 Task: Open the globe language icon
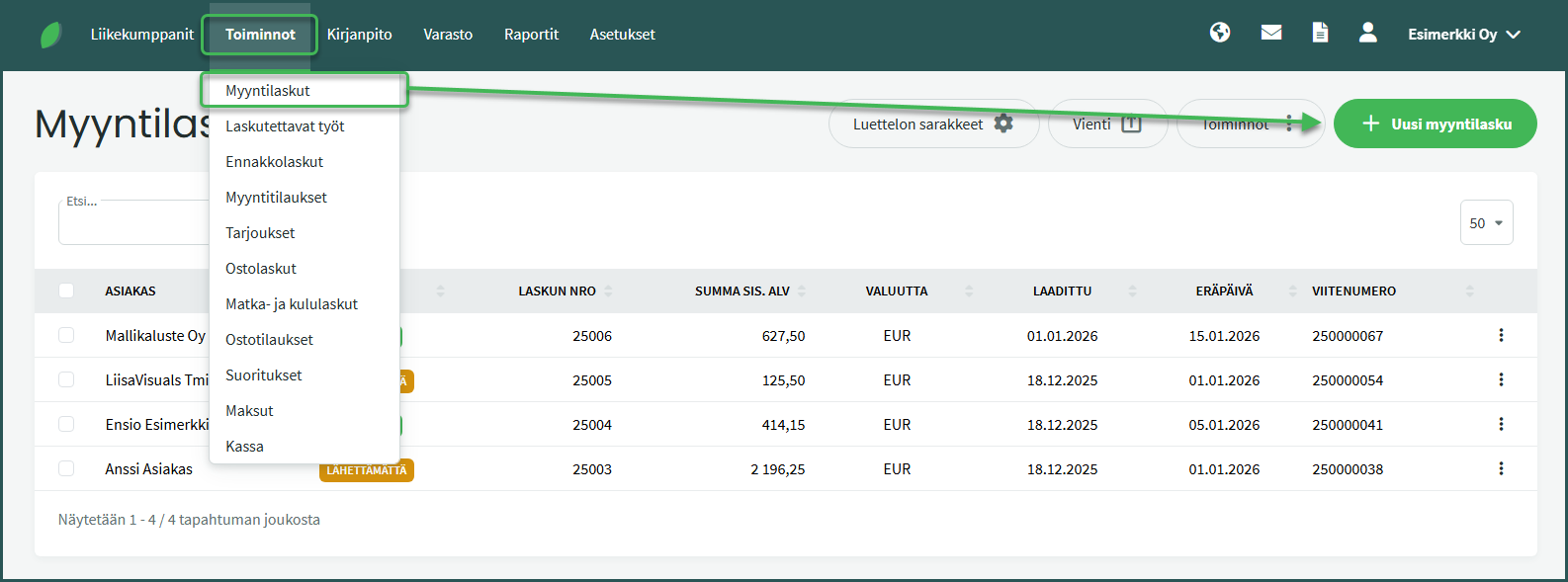click(1220, 33)
